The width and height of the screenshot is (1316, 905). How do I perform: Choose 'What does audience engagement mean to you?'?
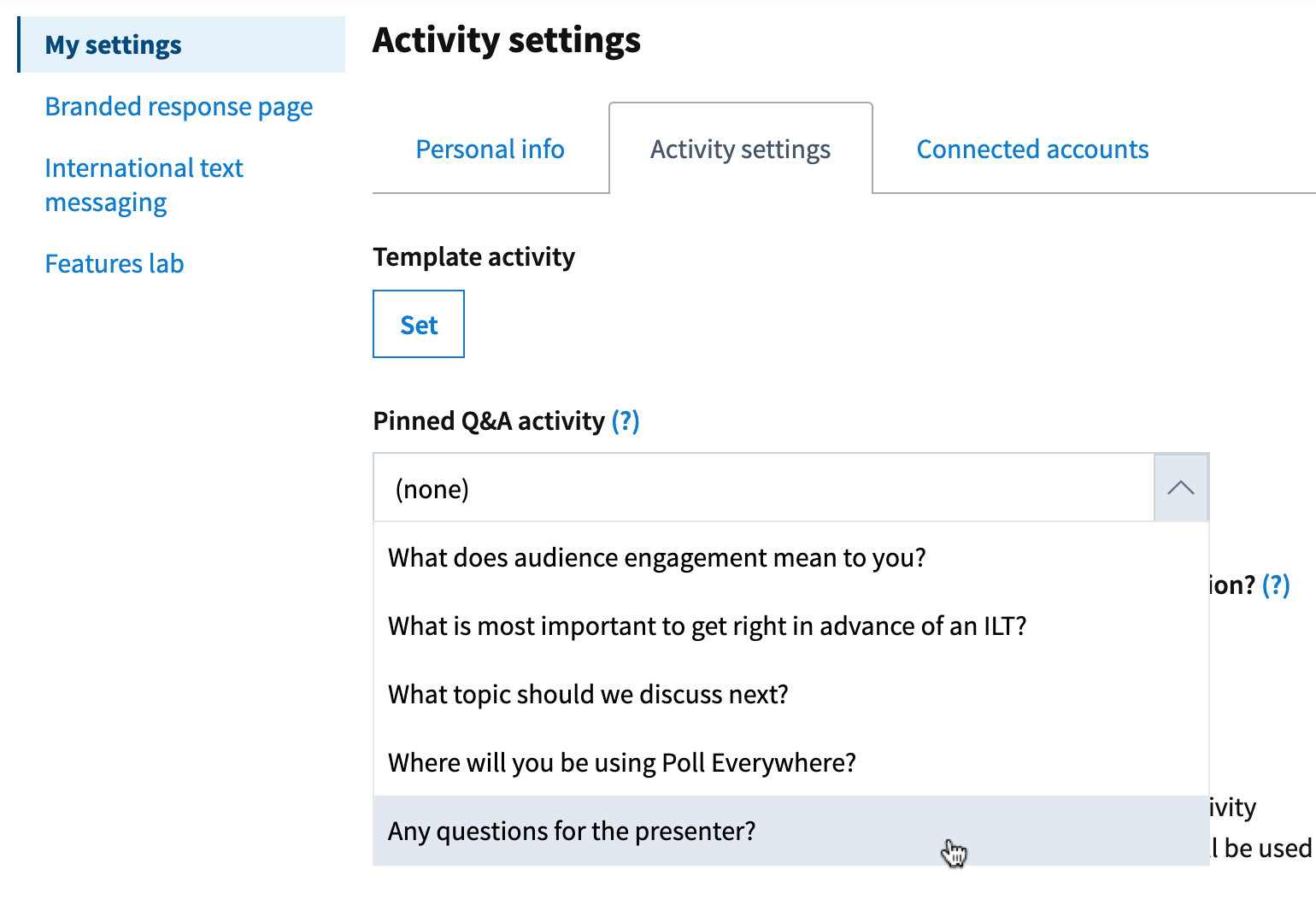[791, 557]
